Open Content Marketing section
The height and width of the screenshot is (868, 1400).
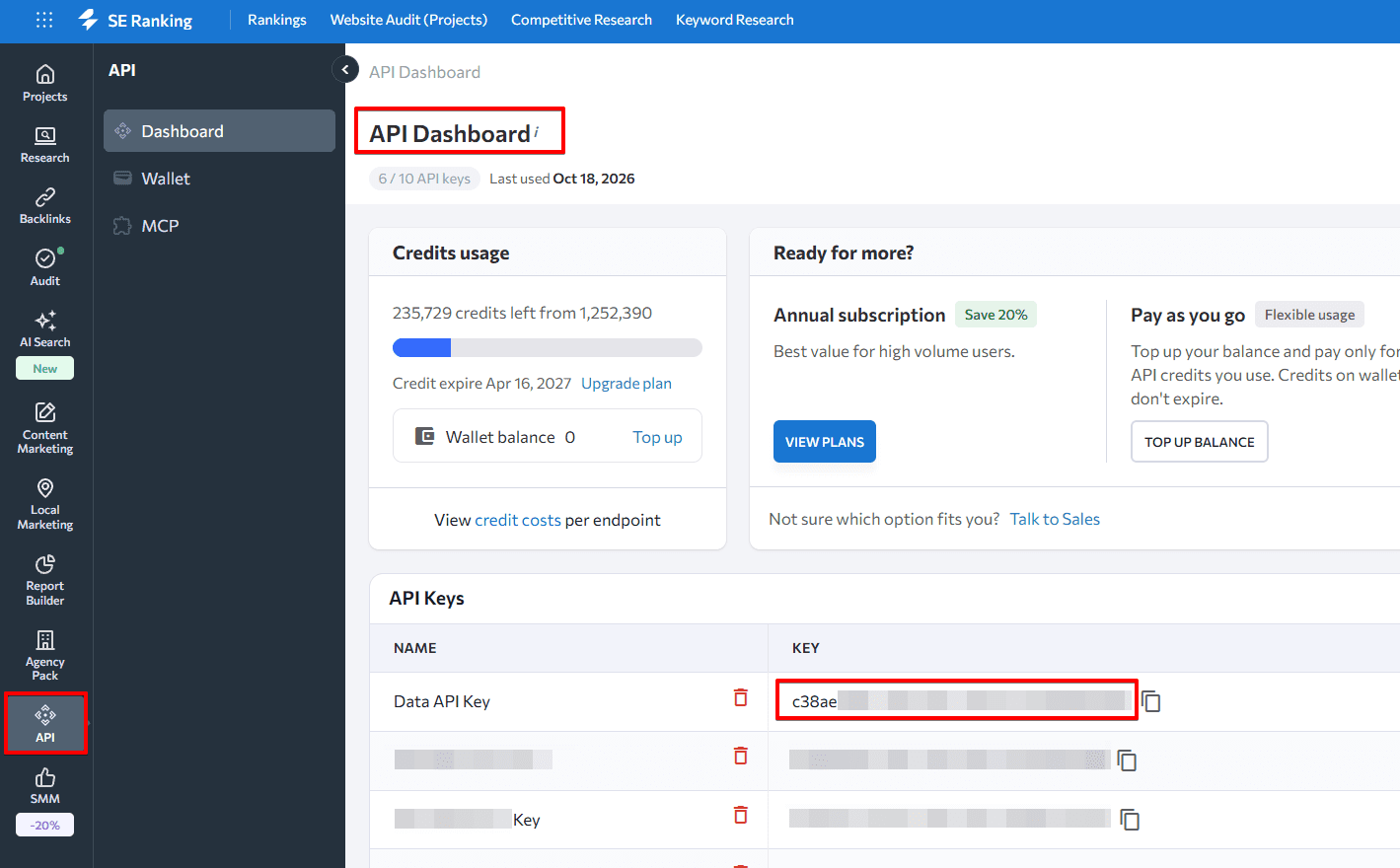coord(45,429)
